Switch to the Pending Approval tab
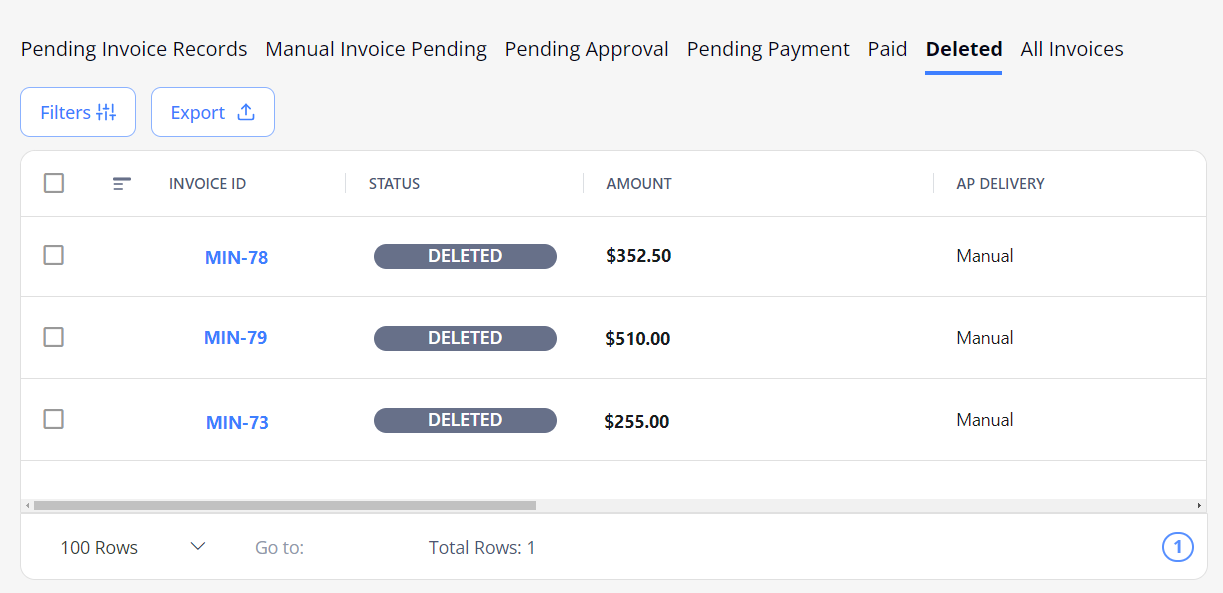This screenshot has height=593, width=1223. (x=587, y=49)
